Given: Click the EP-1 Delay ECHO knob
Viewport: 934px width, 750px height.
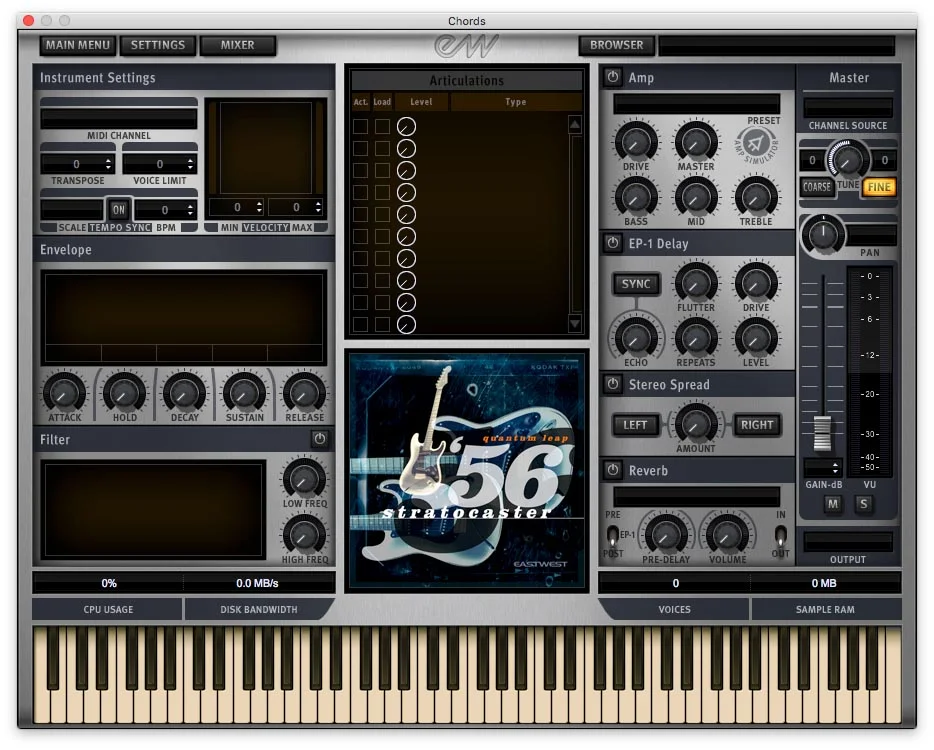Looking at the screenshot, I should point(636,338).
